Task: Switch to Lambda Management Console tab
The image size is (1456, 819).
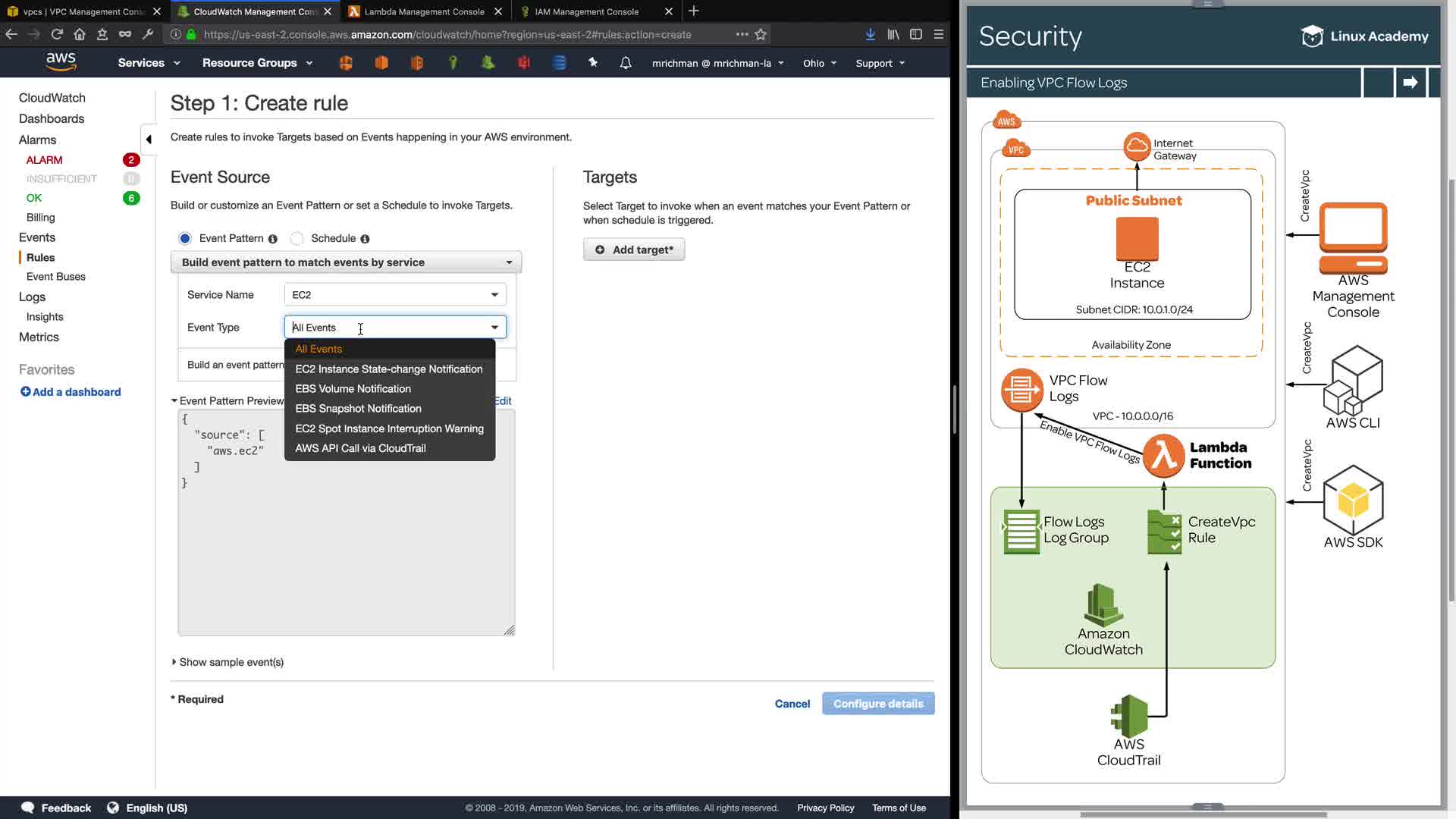Action: tap(424, 11)
